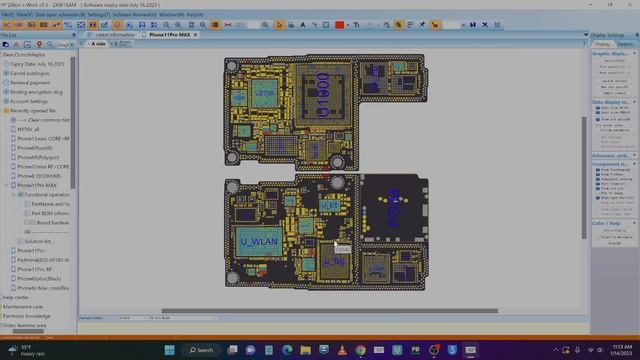Open PhoneXR(Polygon) from recent files

click(38, 157)
